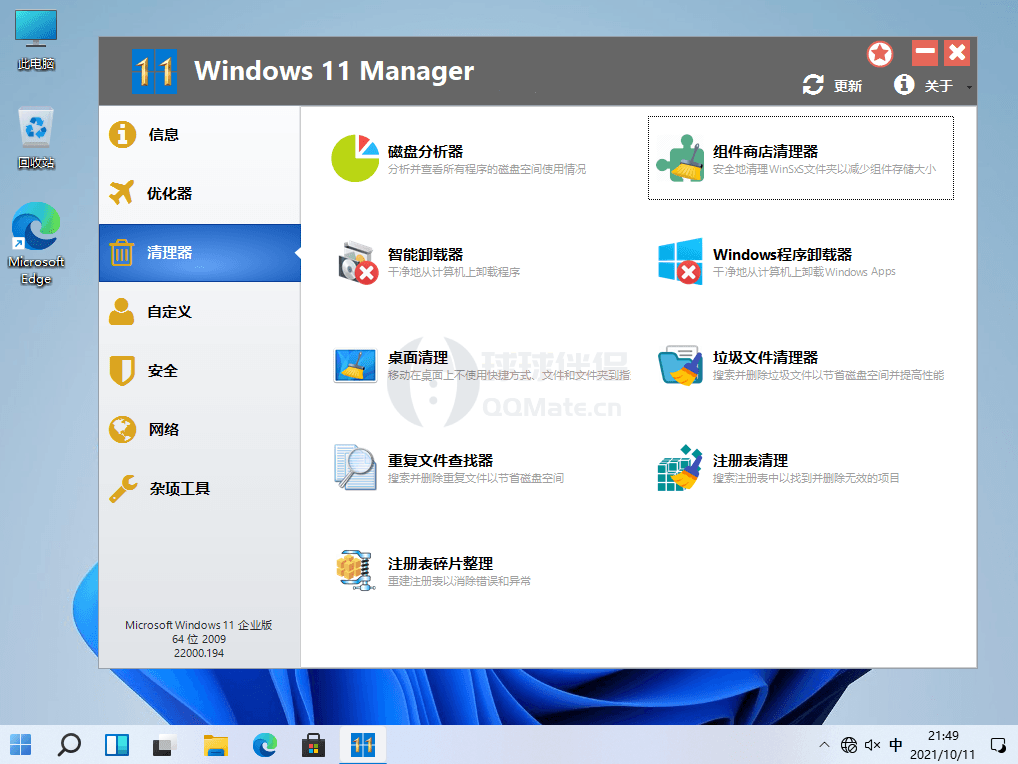Screen dimensions: 1018x764
Task: Open the Duplicate Files Finder (重复文件查找器) icon
Action: [x=355, y=467]
